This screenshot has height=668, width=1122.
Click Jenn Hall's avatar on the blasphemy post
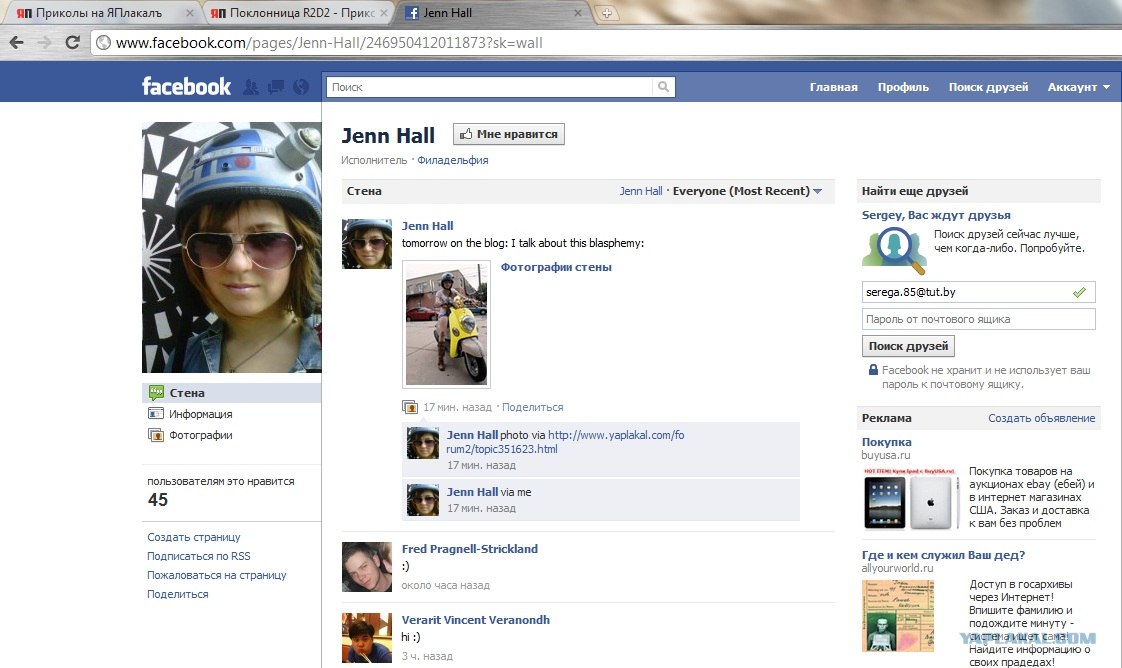point(367,244)
